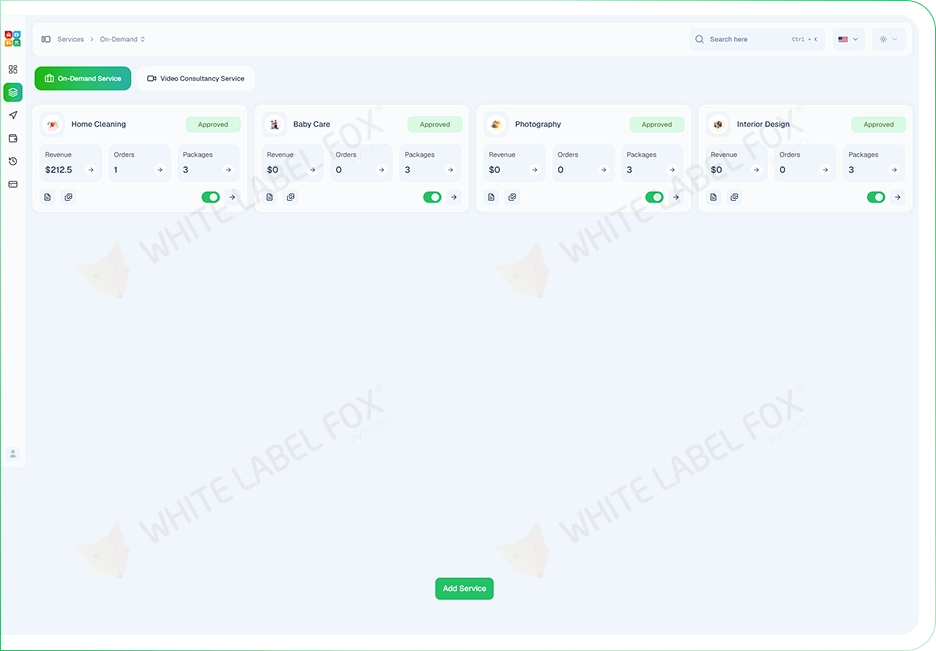This screenshot has height=651, width=936.
Task: Click the Home Cleaning Packages arrow
Action: coord(228,170)
